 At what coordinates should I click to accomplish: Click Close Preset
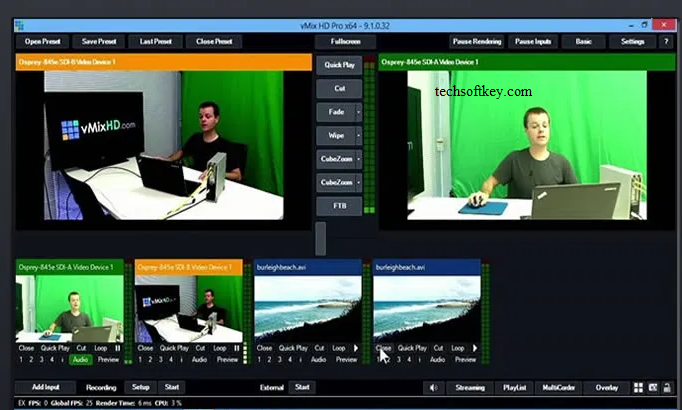pyautogui.click(x=214, y=42)
